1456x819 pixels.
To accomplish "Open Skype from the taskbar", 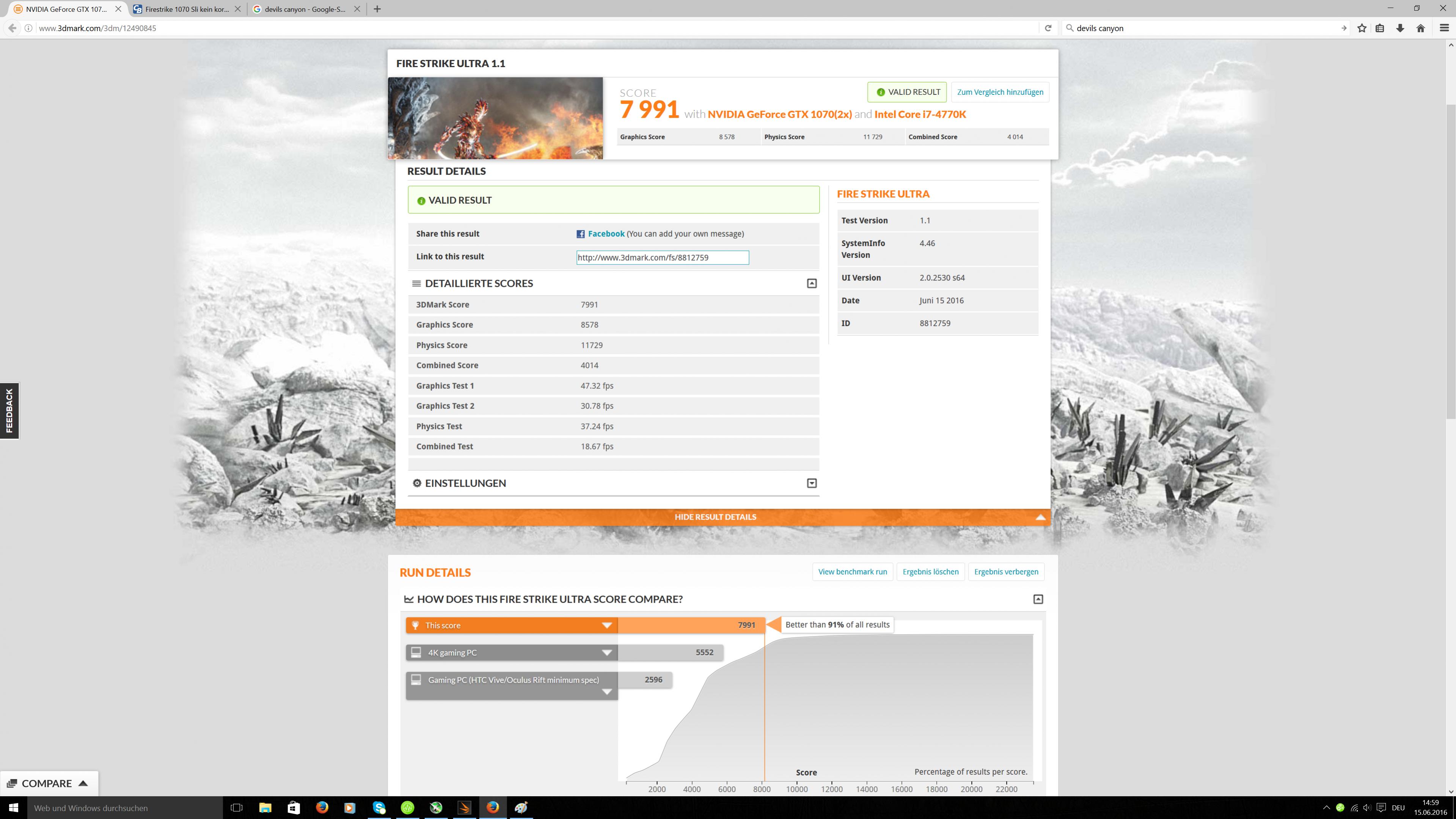I will [x=379, y=808].
